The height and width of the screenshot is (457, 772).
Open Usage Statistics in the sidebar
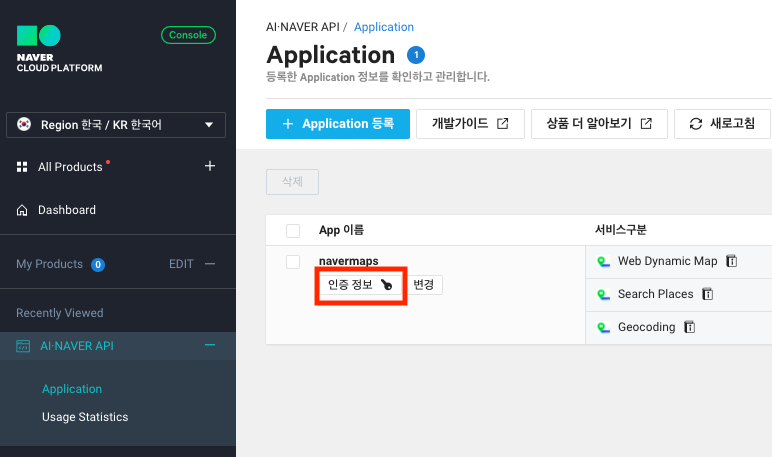point(85,417)
